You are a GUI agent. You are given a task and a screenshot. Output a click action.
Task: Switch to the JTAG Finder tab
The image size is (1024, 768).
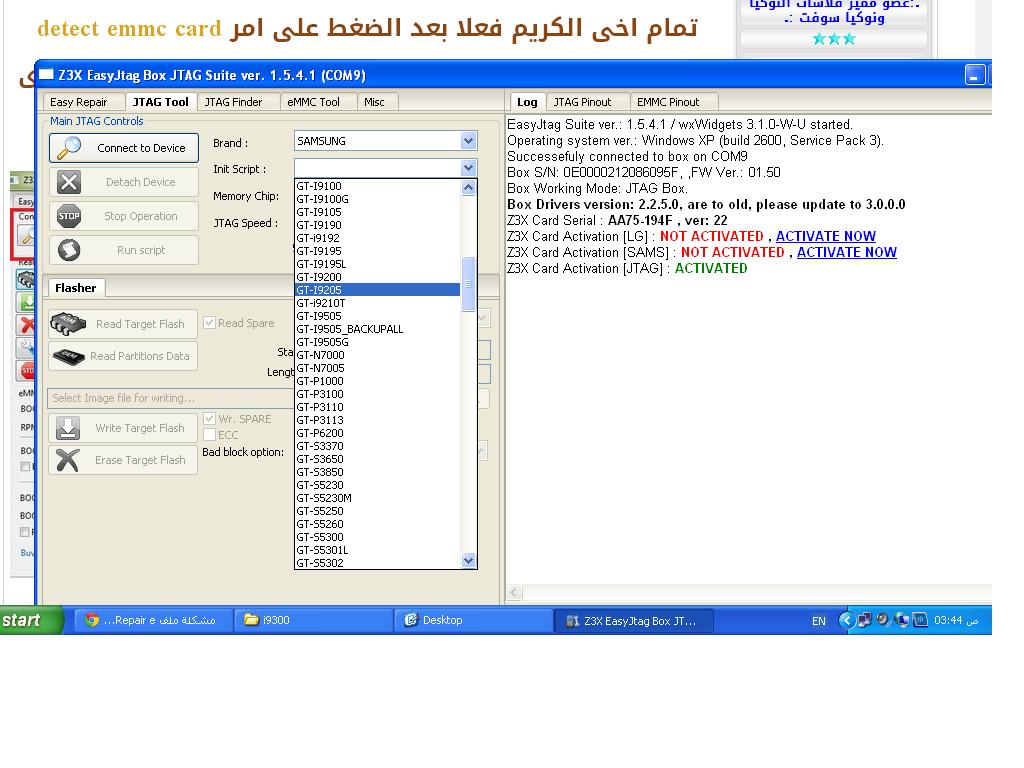[x=233, y=102]
